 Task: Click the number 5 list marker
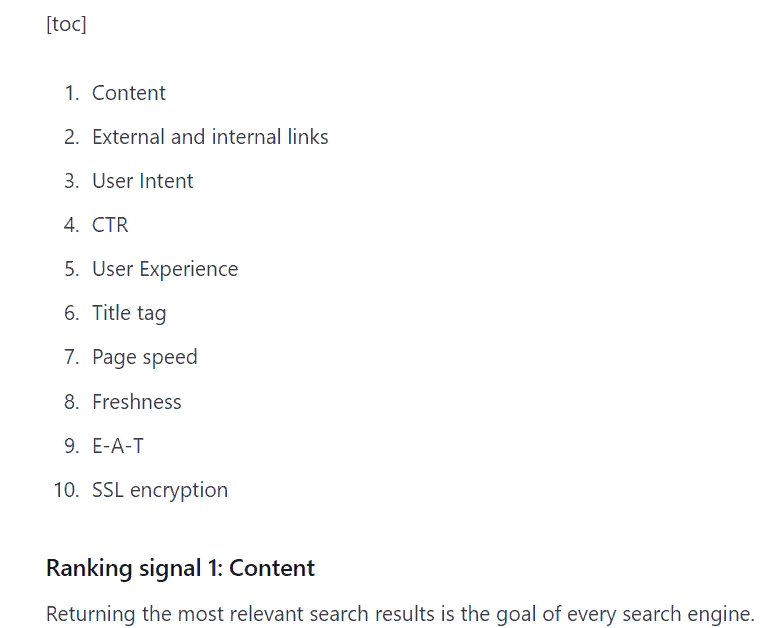[x=72, y=269]
